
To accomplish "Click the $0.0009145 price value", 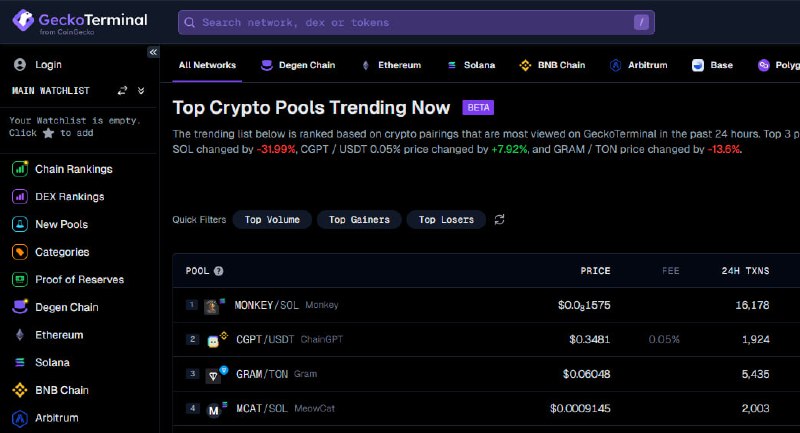I will [x=580, y=409].
